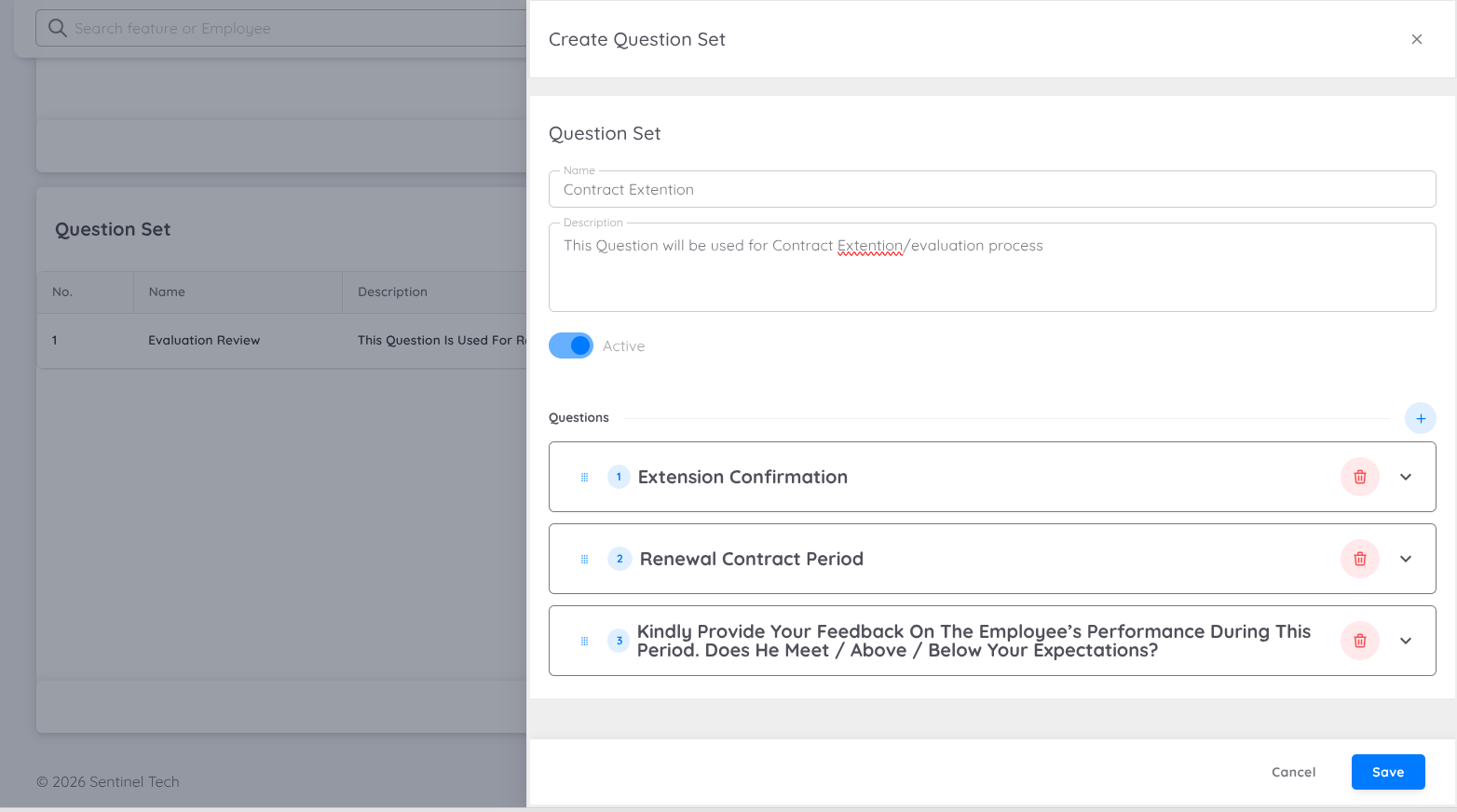Select the Evaluation Review row name
Image resolution: width=1457 pixels, height=812 pixels.
pyautogui.click(x=204, y=341)
